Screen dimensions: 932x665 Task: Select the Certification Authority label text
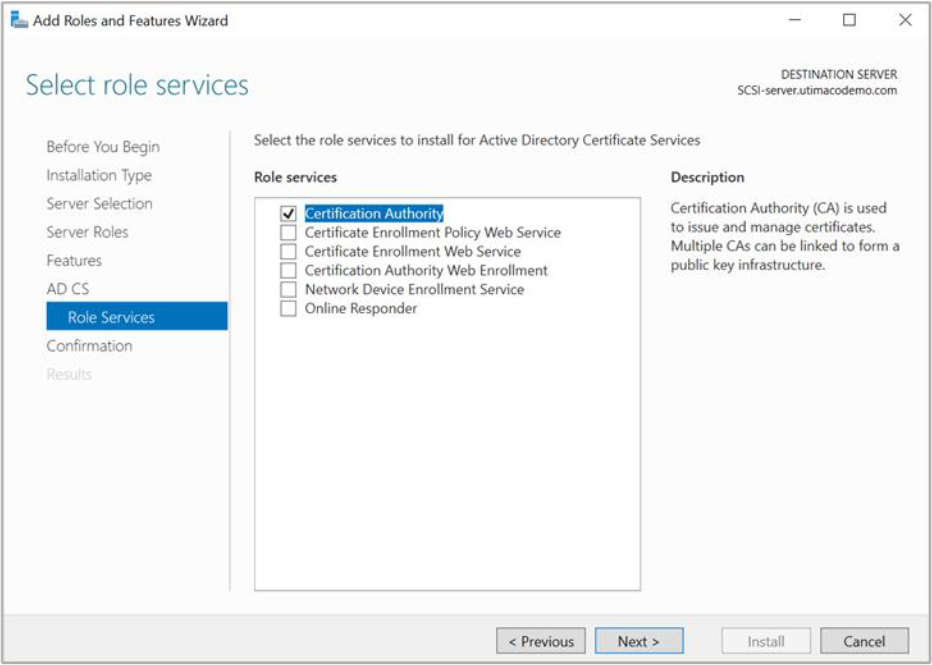tap(373, 214)
